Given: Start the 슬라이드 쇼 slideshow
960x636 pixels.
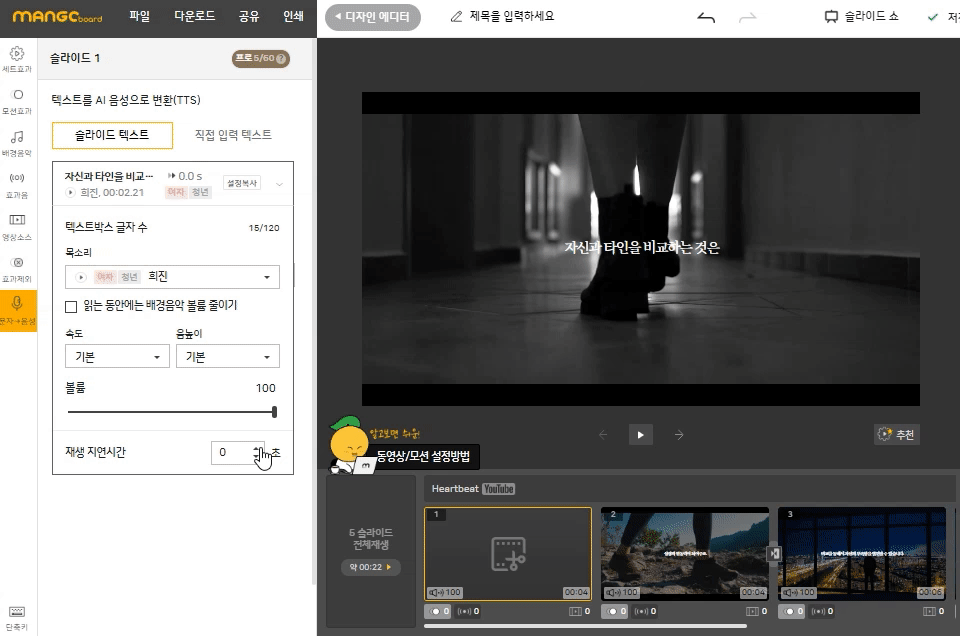Looking at the screenshot, I should (x=861, y=17).
